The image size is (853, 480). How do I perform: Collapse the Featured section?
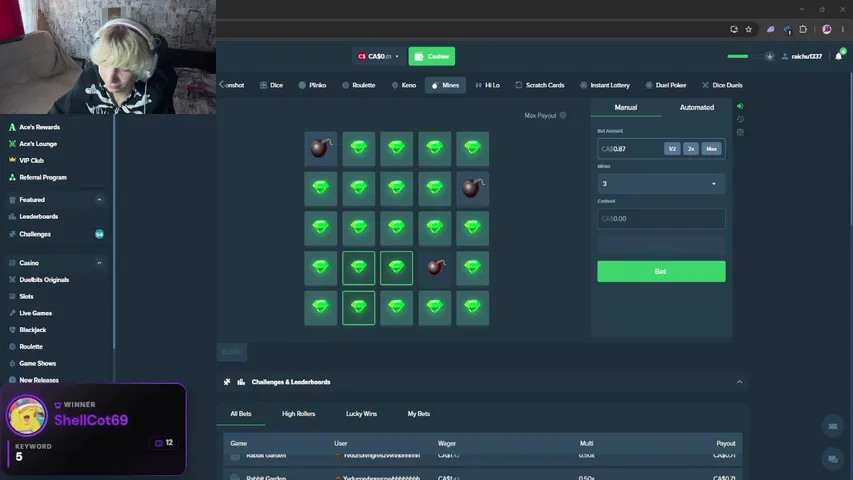point(99,200)
